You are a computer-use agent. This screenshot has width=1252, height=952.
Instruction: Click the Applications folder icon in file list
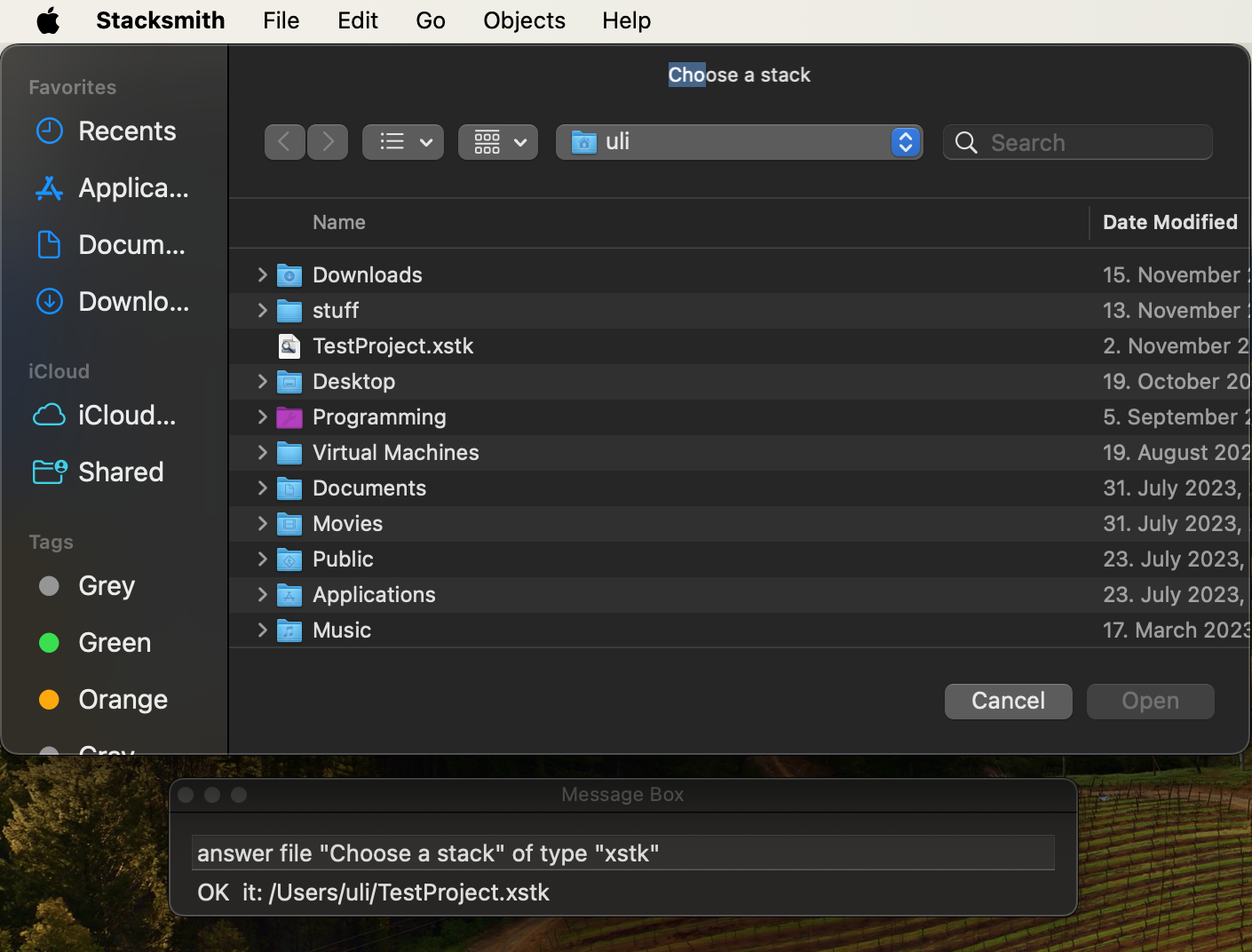point(289,595)
